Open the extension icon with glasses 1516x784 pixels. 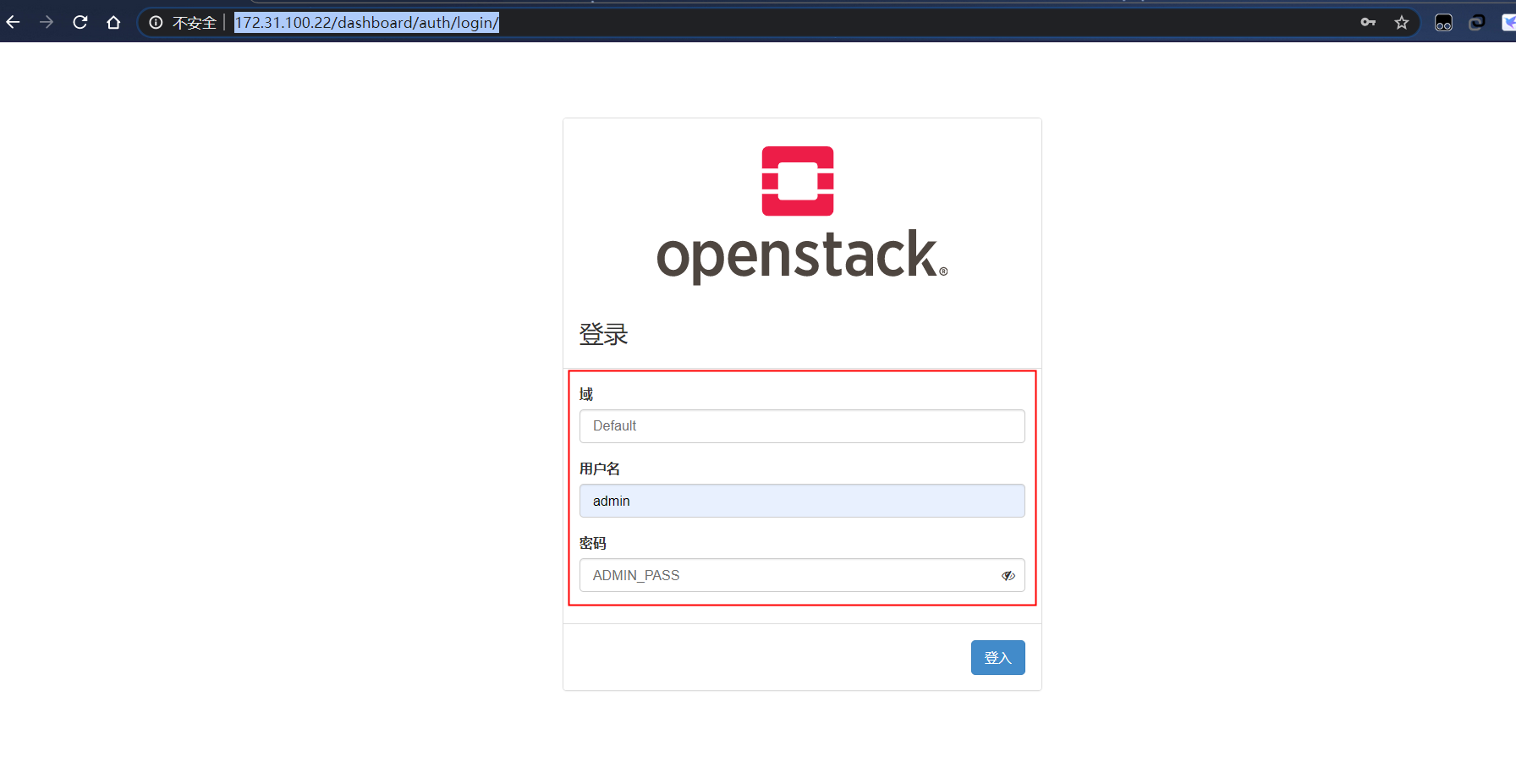coord(1443,23)
